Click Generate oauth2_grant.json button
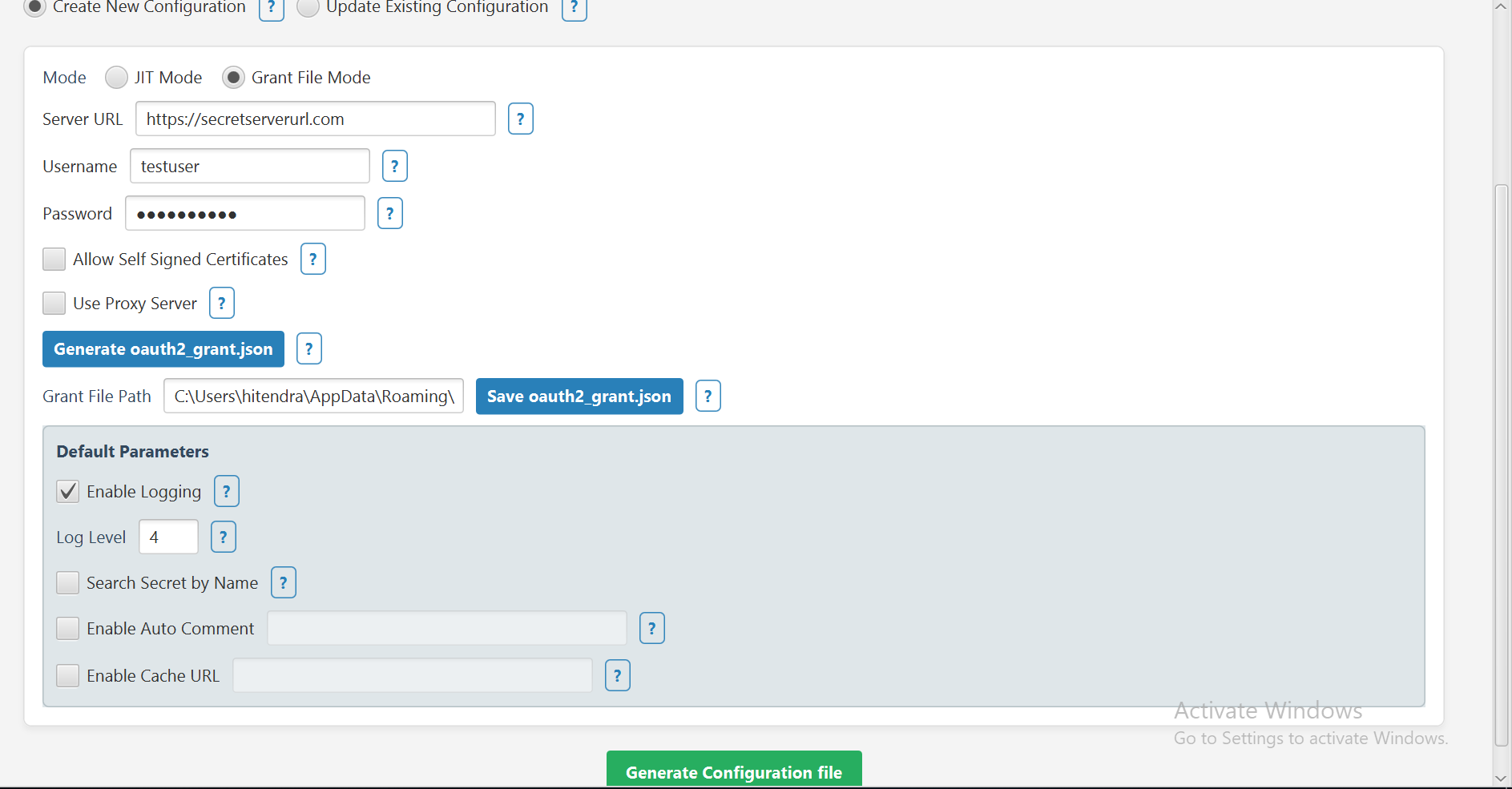This screenshot has height=789, width=1512. point(163,349)
